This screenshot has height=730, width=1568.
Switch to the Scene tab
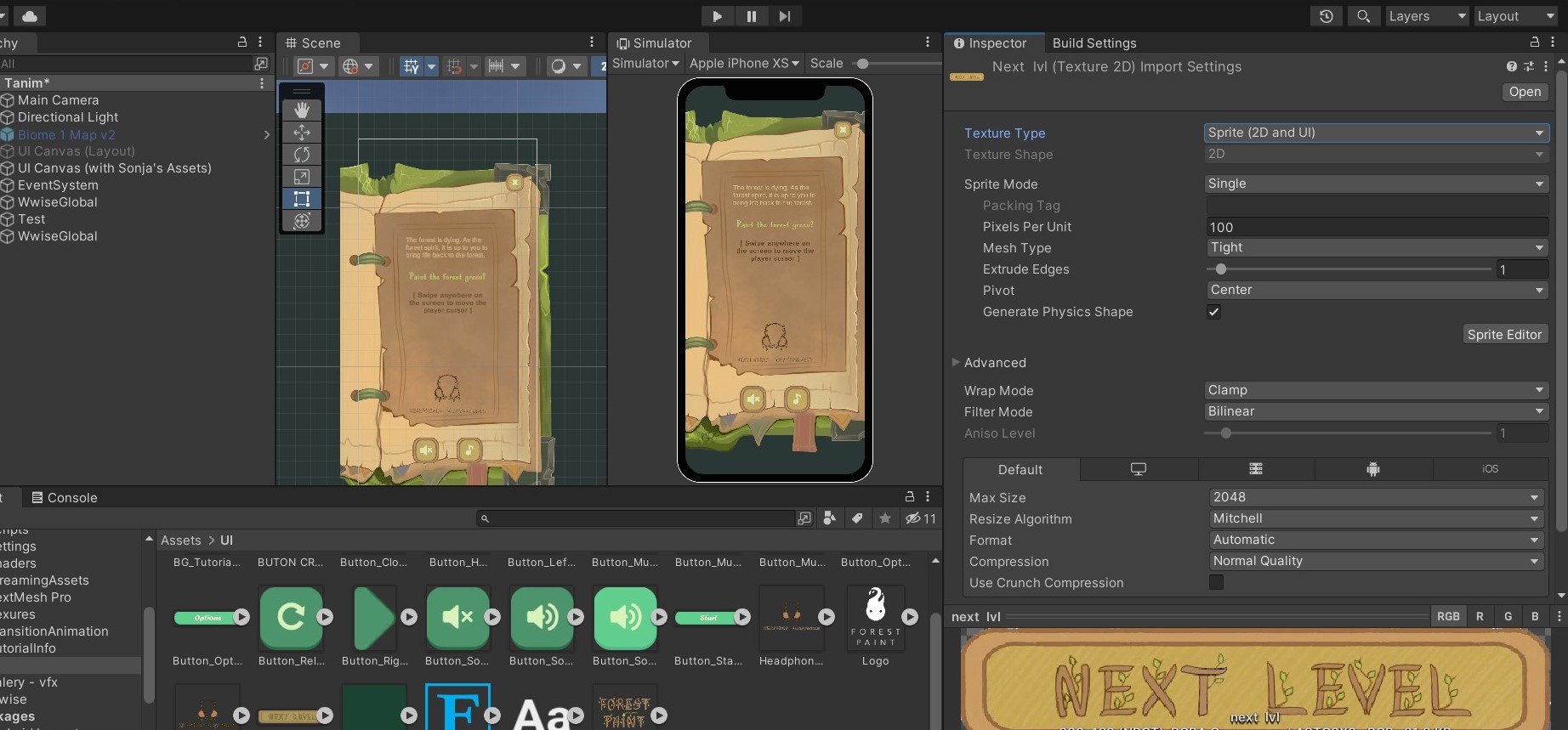(313, 42)
